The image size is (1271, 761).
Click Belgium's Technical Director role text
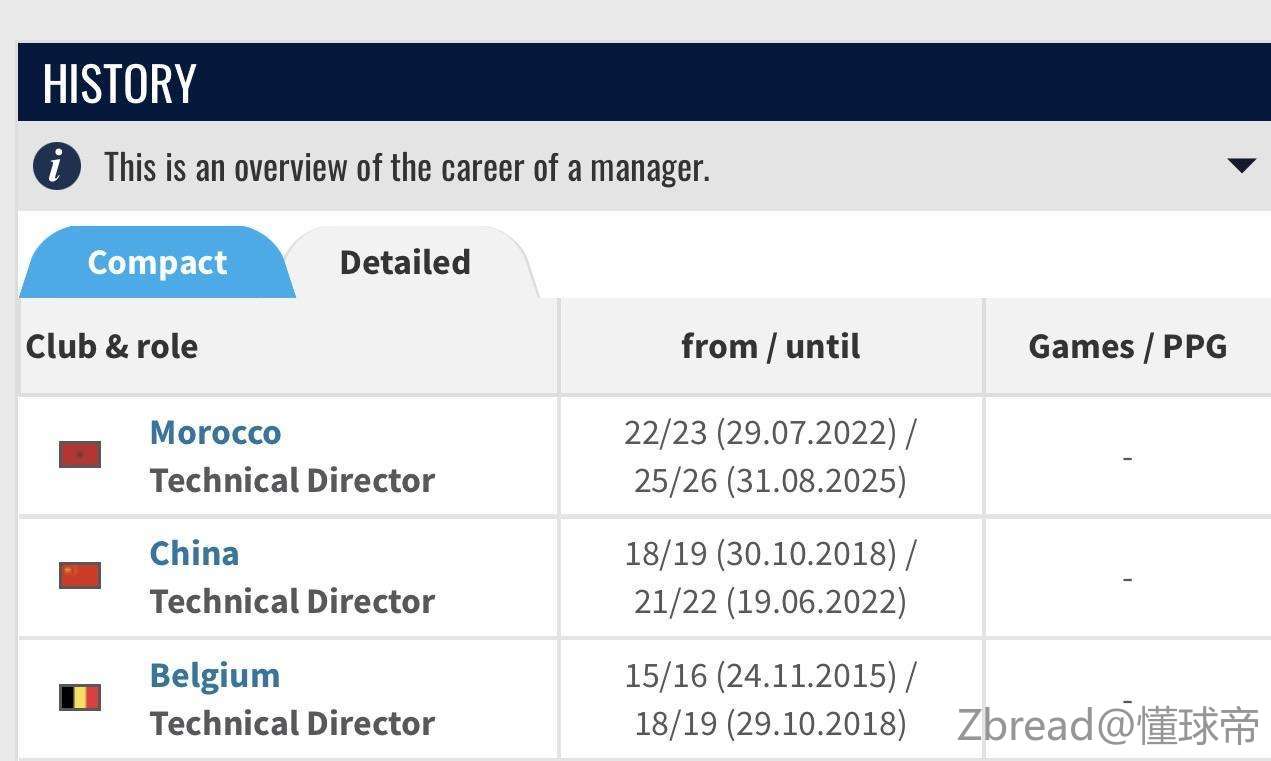292,723
